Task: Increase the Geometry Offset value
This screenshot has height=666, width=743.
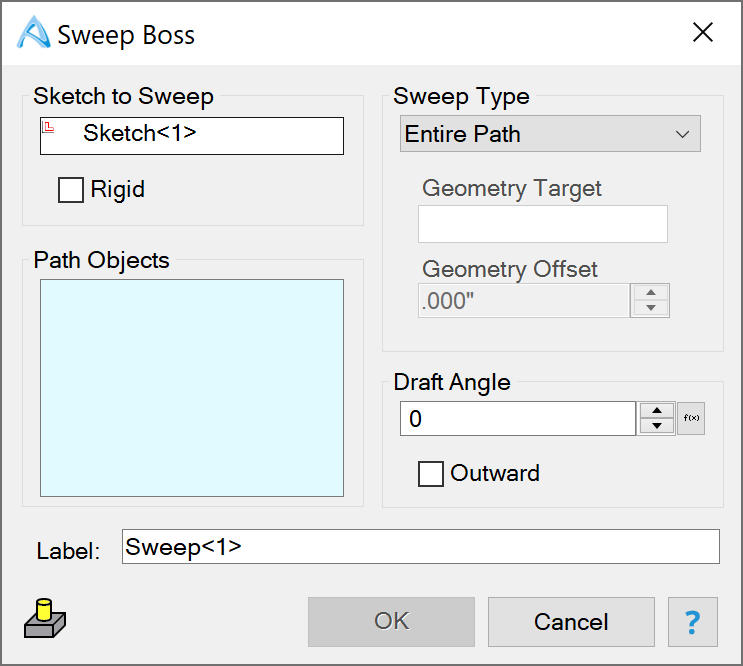Action: 651,293
